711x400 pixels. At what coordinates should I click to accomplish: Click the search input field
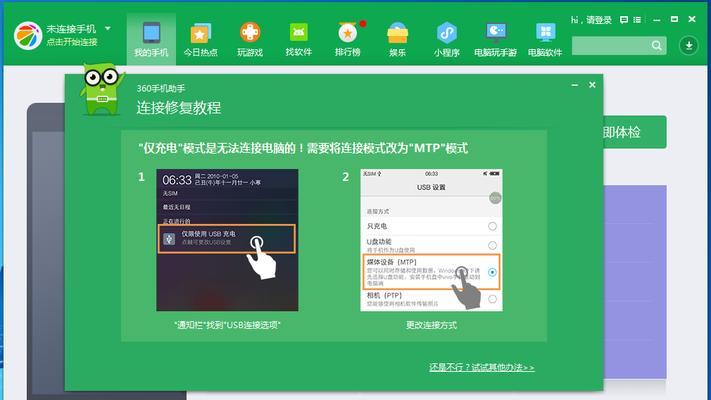click(611, 45)
